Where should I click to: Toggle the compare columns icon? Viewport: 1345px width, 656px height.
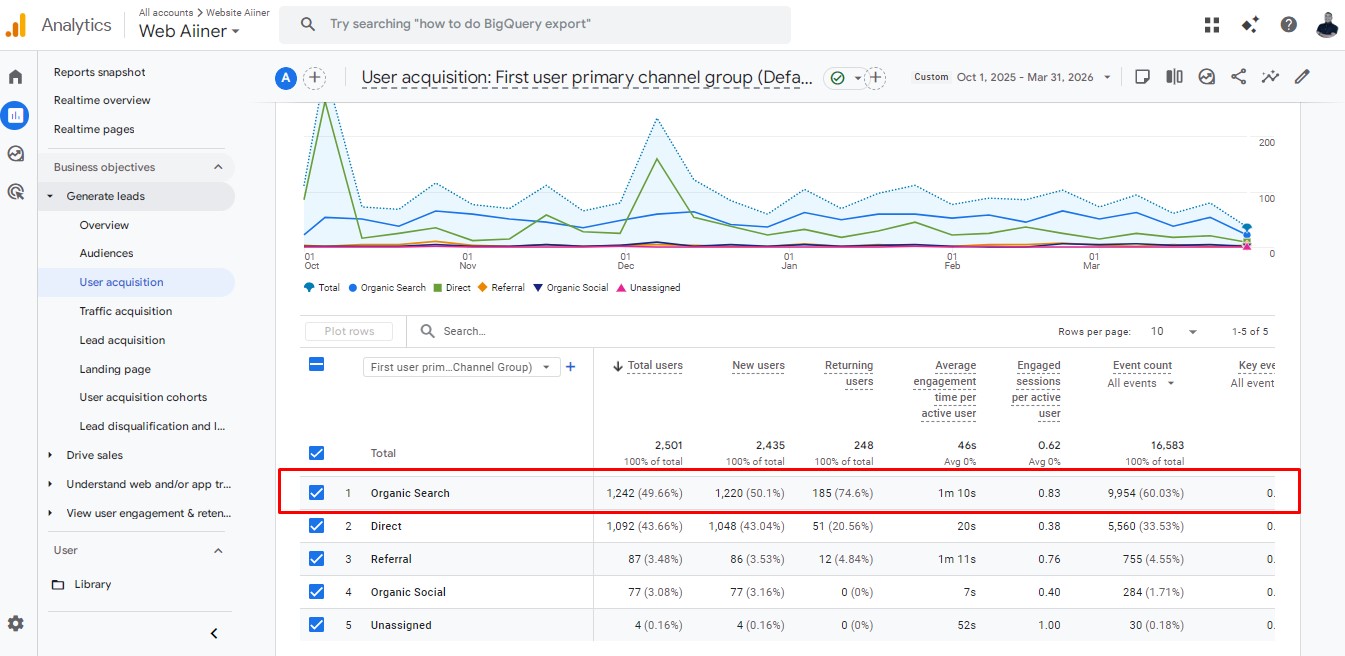(1175, 77)
